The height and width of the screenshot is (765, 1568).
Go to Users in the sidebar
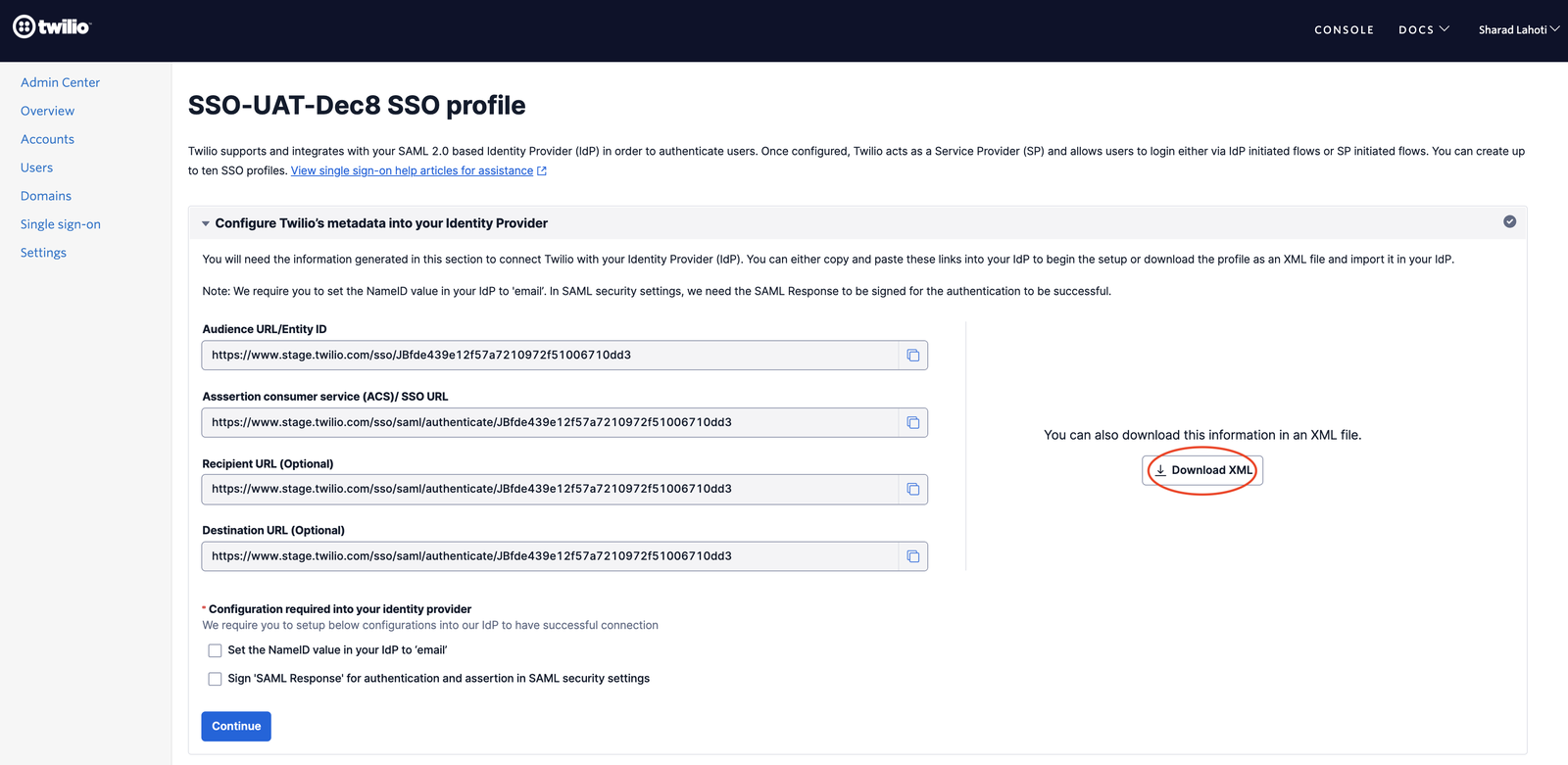click(36, 167)
